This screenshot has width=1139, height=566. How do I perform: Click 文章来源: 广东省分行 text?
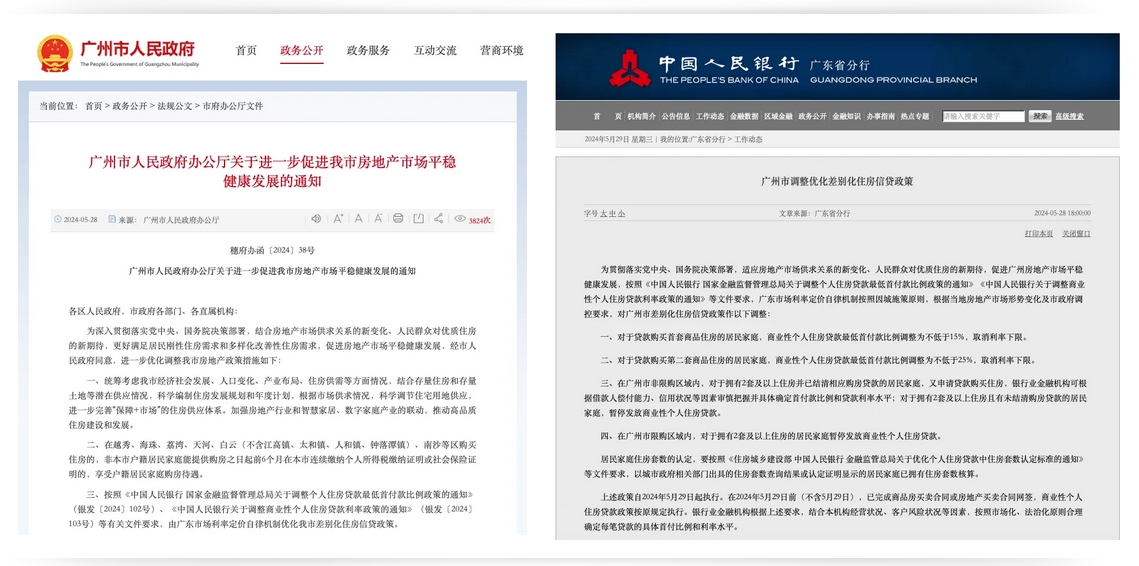814,214
